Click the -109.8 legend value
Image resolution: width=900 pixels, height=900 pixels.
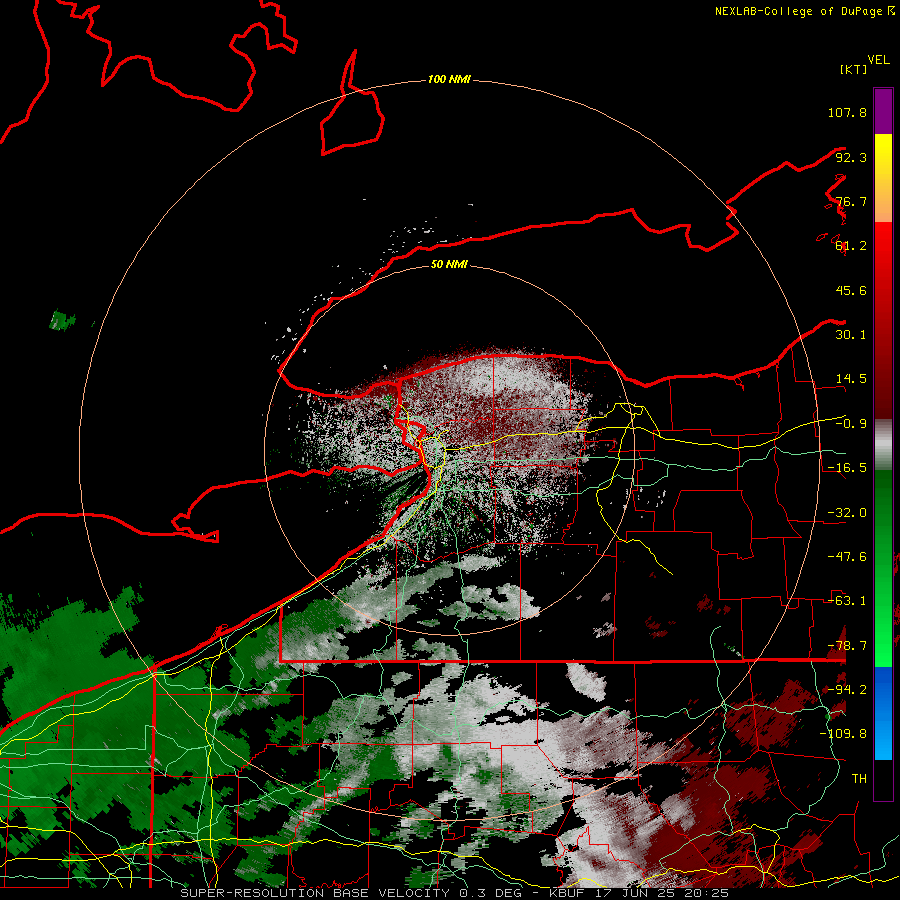click(843, 734)
